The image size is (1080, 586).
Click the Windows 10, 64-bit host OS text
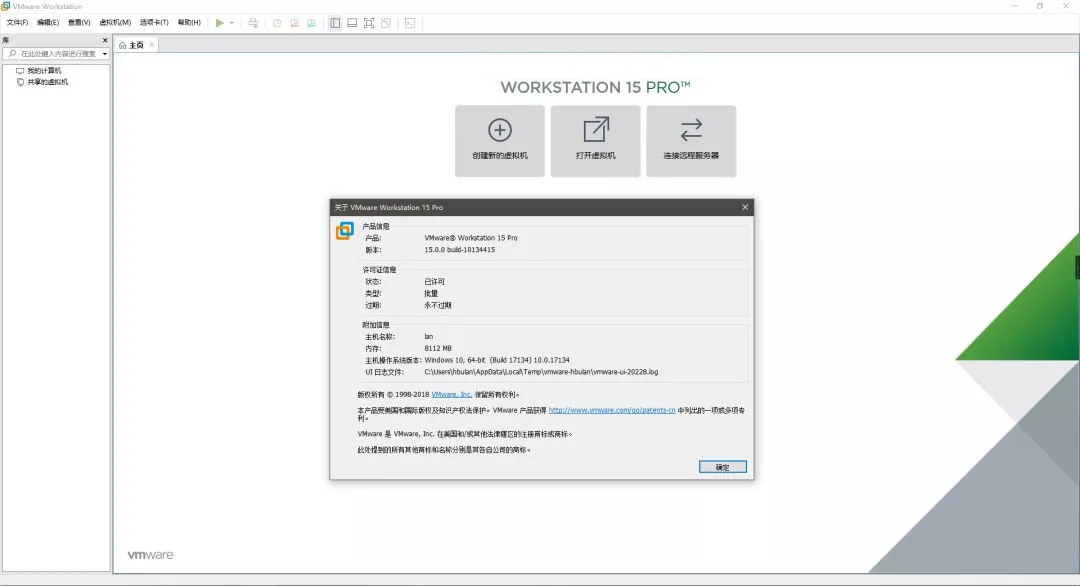(x=497, y=360)
